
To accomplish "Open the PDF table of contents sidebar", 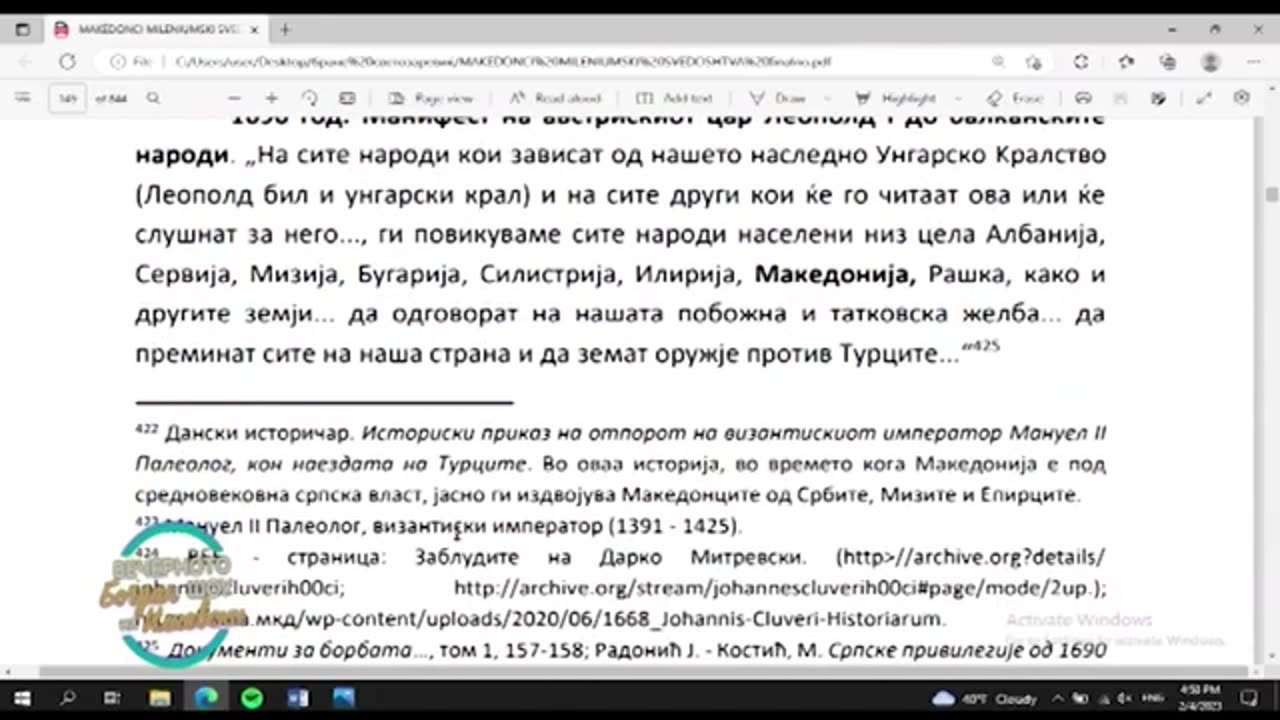I will [x=24, y=98].
